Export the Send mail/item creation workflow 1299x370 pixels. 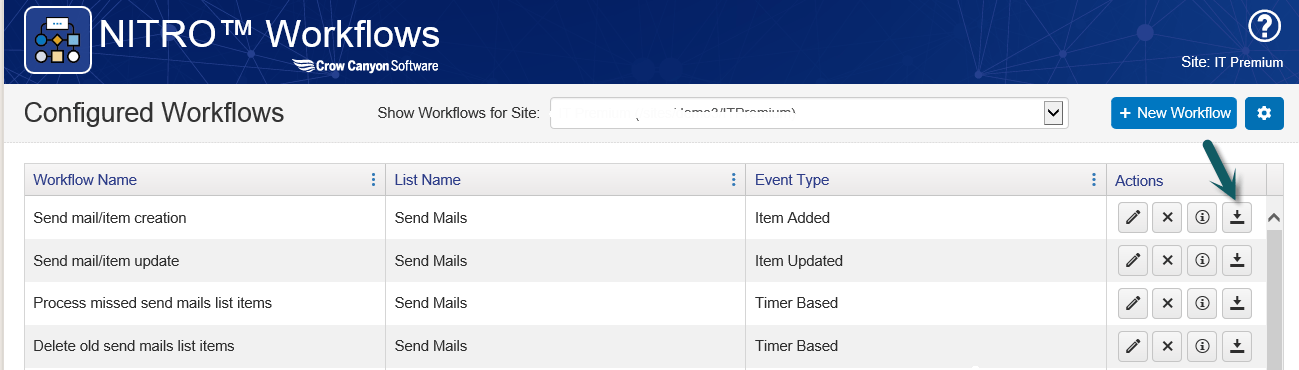point(1237,217)
